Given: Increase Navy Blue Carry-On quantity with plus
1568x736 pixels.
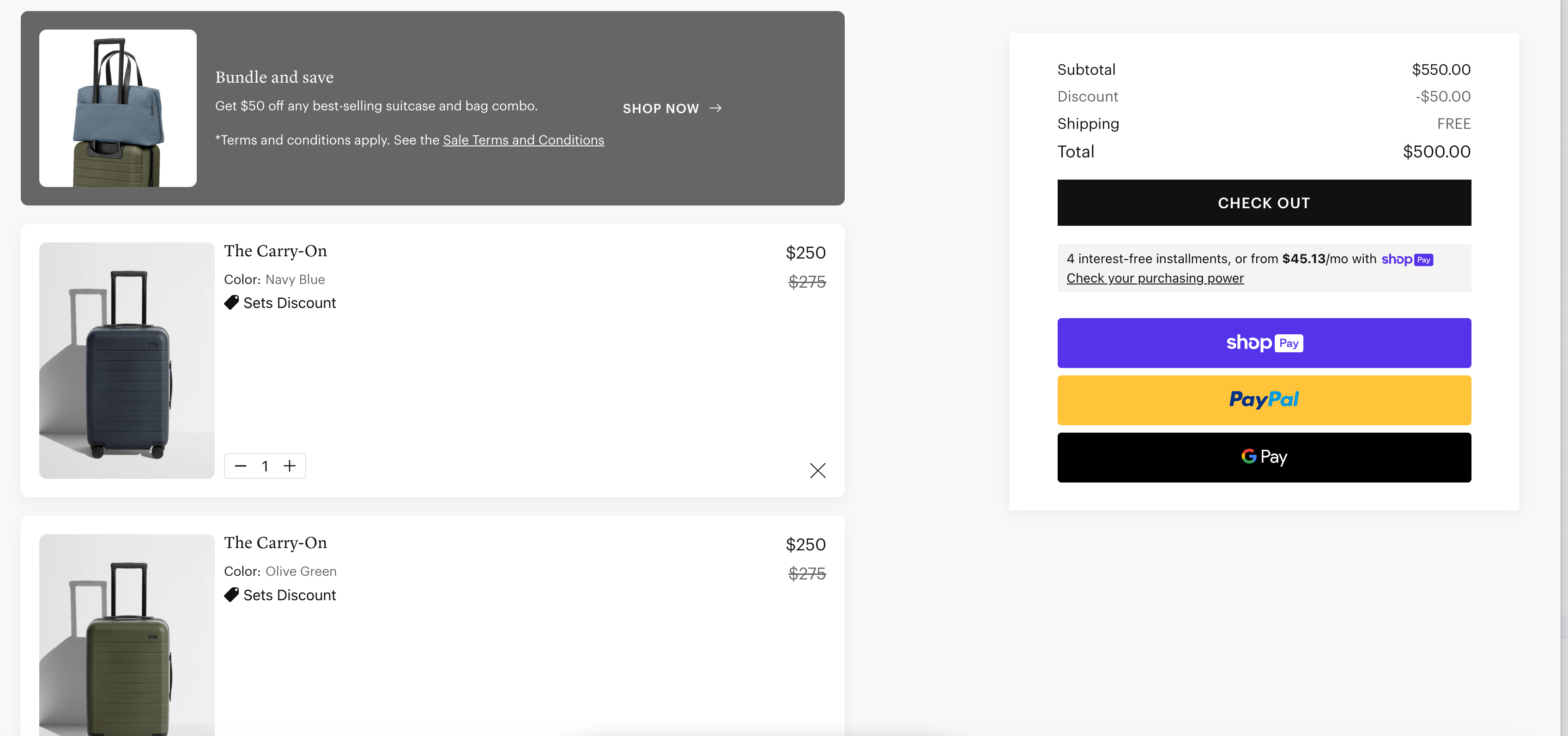Looking at the screenshot, I should click(x=290, y=466).
